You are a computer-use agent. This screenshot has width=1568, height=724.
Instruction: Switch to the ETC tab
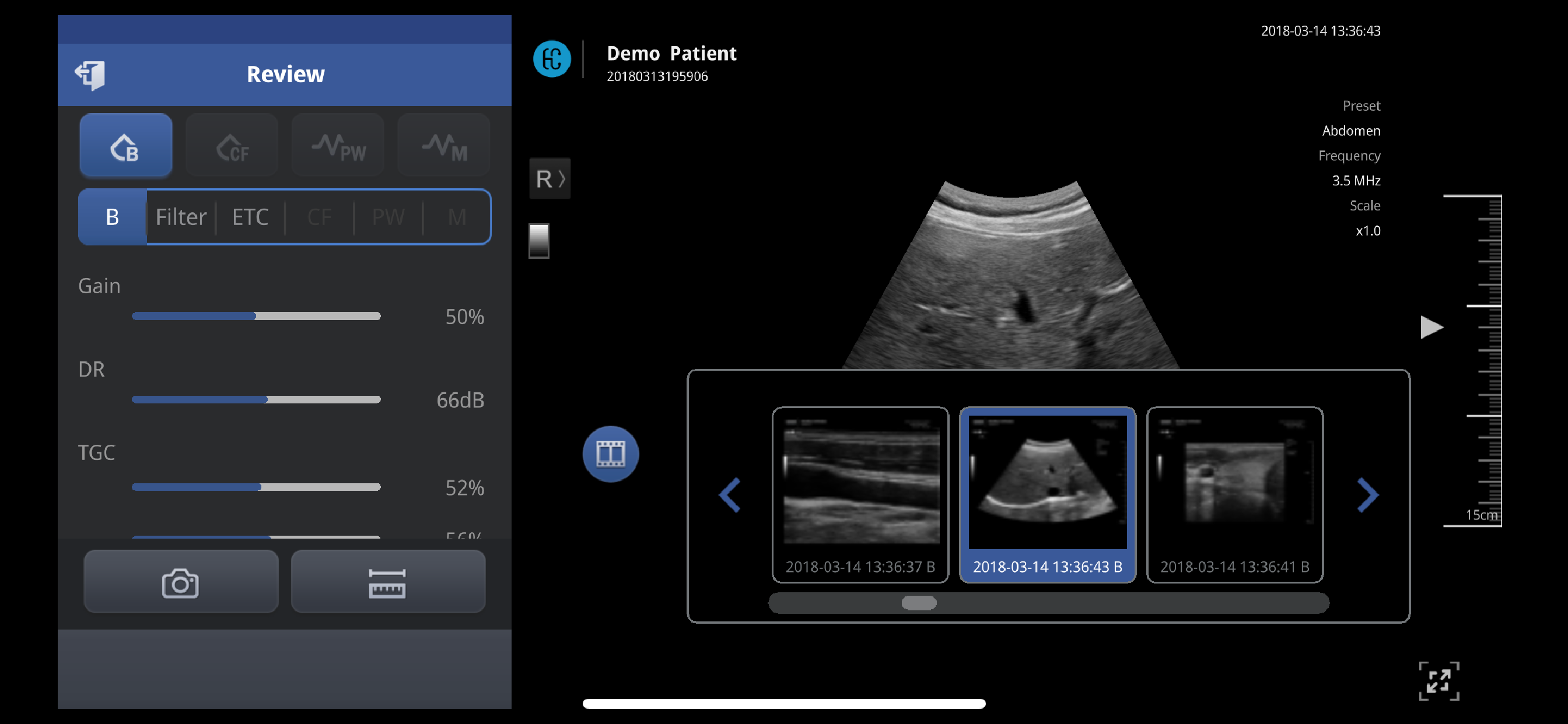pyautogui.click(x=250, y=217)
